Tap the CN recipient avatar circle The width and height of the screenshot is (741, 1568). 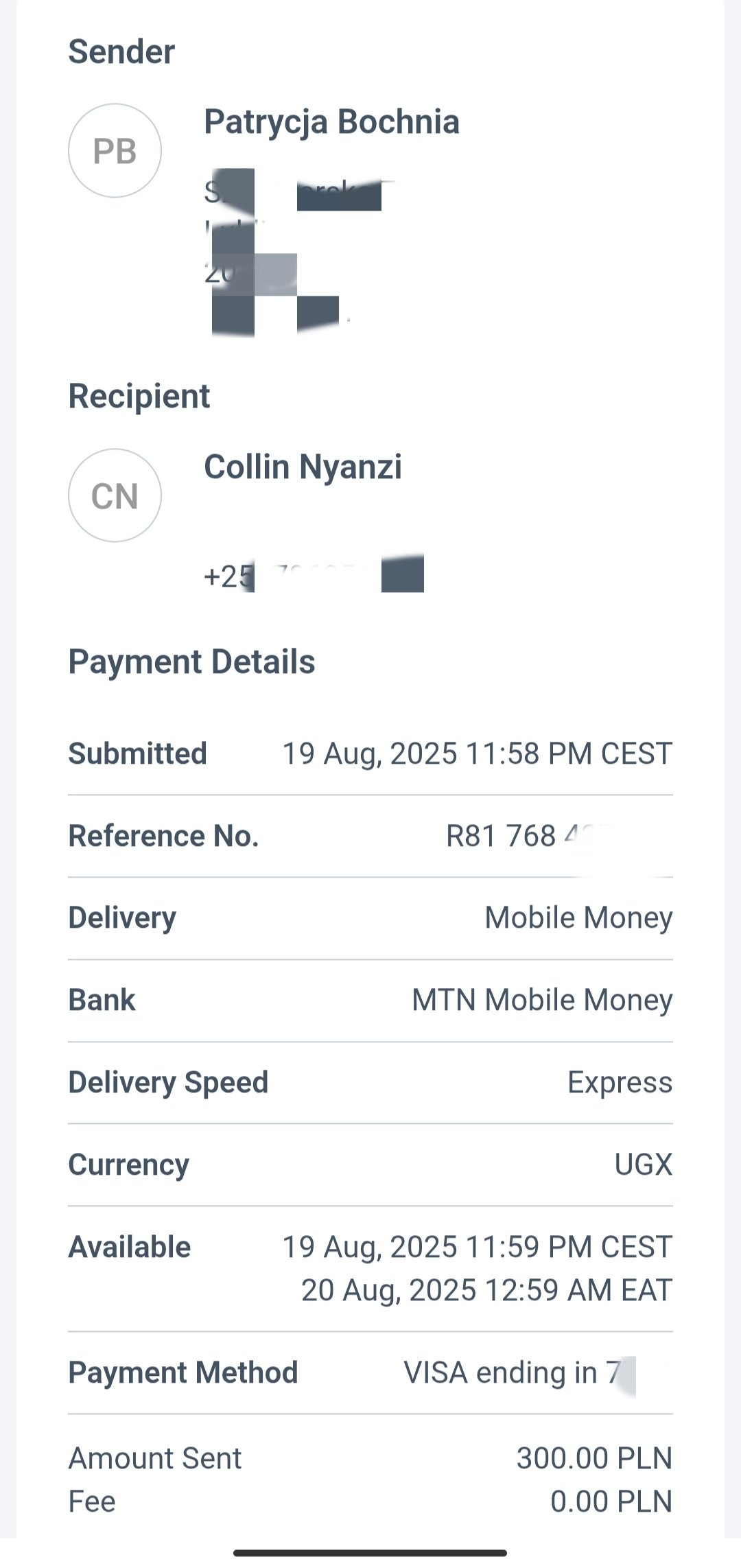tap(115, 495)
